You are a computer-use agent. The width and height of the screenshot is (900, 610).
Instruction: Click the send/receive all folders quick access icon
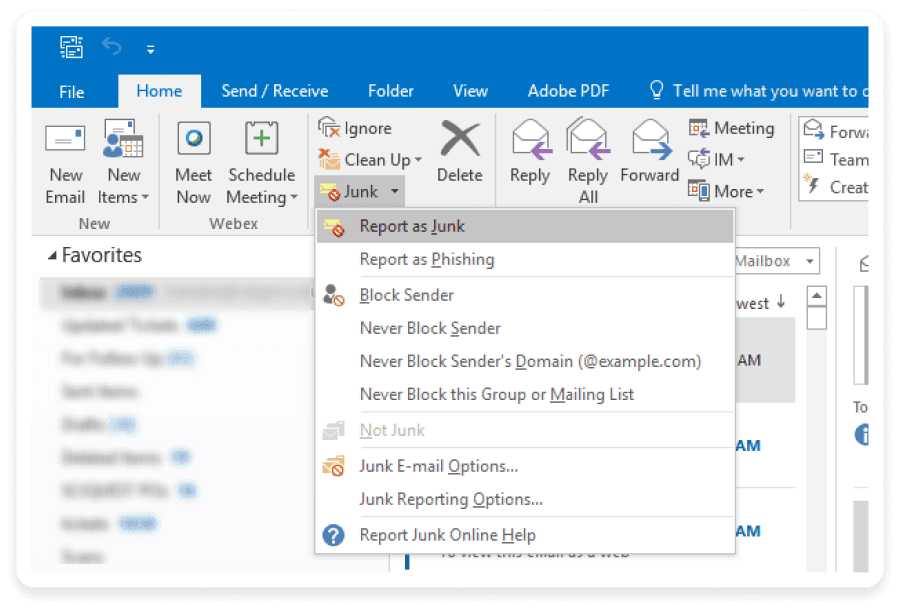[72, 47]
